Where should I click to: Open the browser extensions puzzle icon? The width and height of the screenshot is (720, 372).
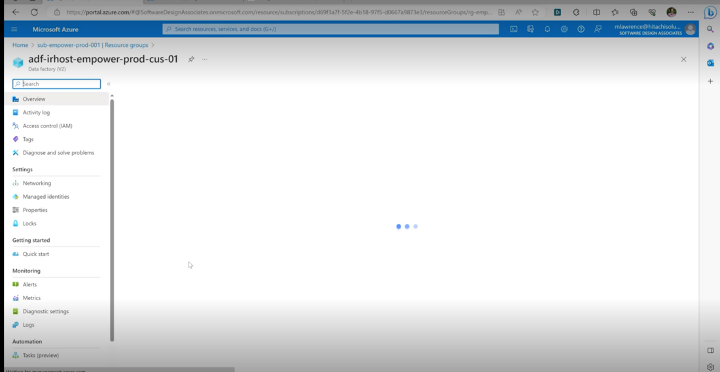pos(576,12)
